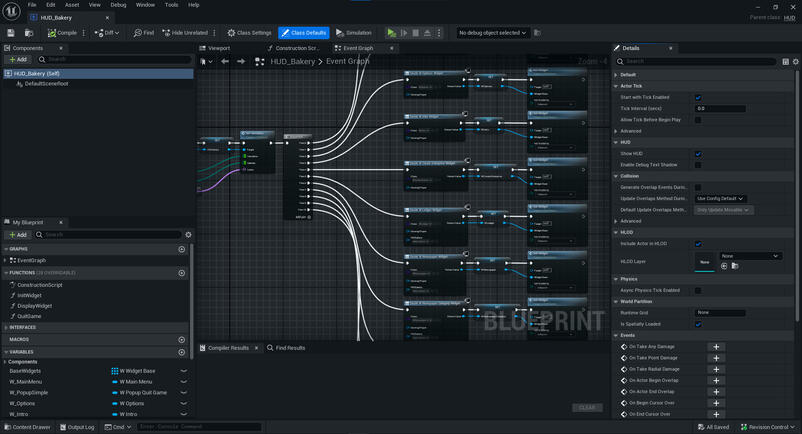The width and height of the screenshot is (802, 434).
Task: Open the Content Drawer
Action: coord(27,427)
